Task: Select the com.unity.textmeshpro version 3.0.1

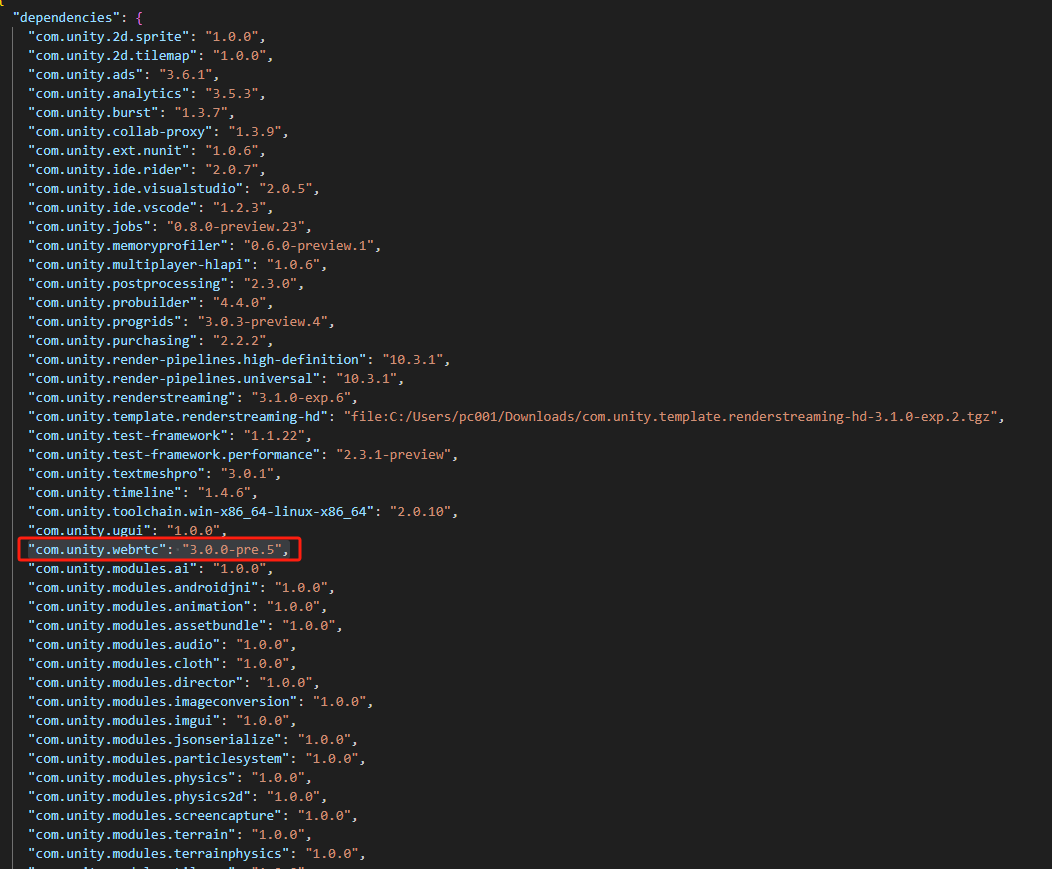Action: (245, 473)
